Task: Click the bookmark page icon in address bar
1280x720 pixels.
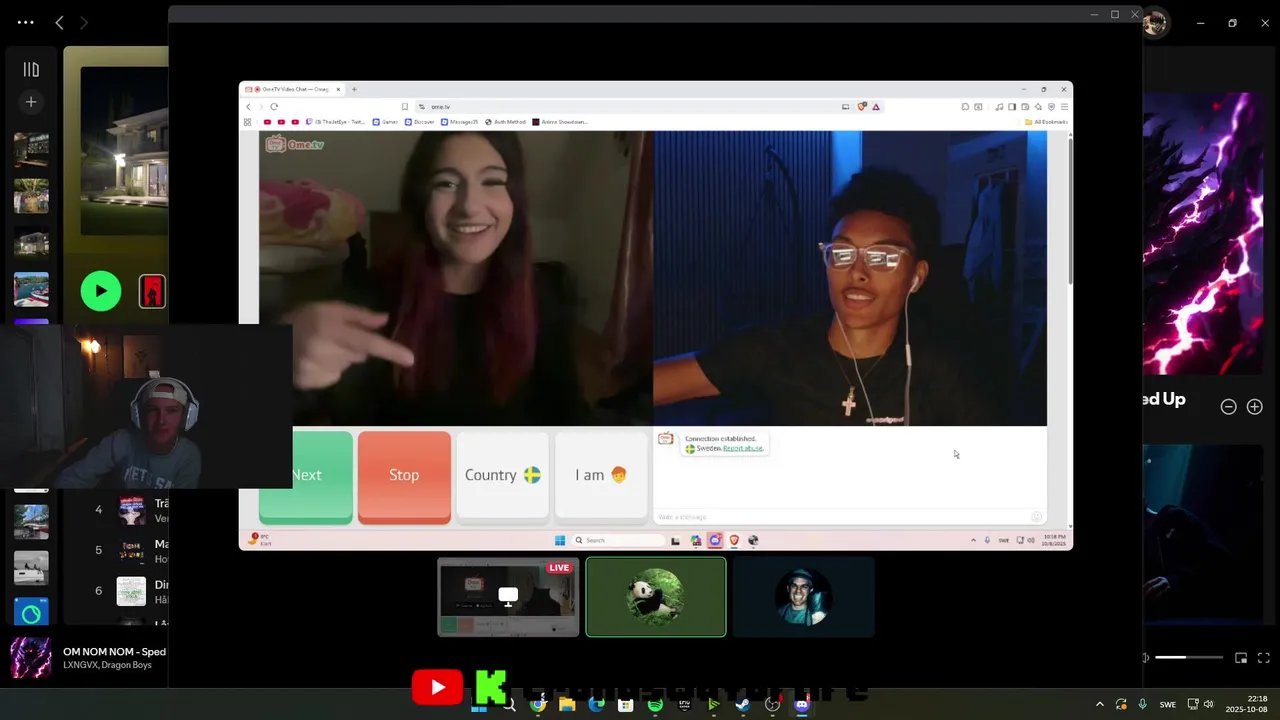Action: [x=405, y=107]
